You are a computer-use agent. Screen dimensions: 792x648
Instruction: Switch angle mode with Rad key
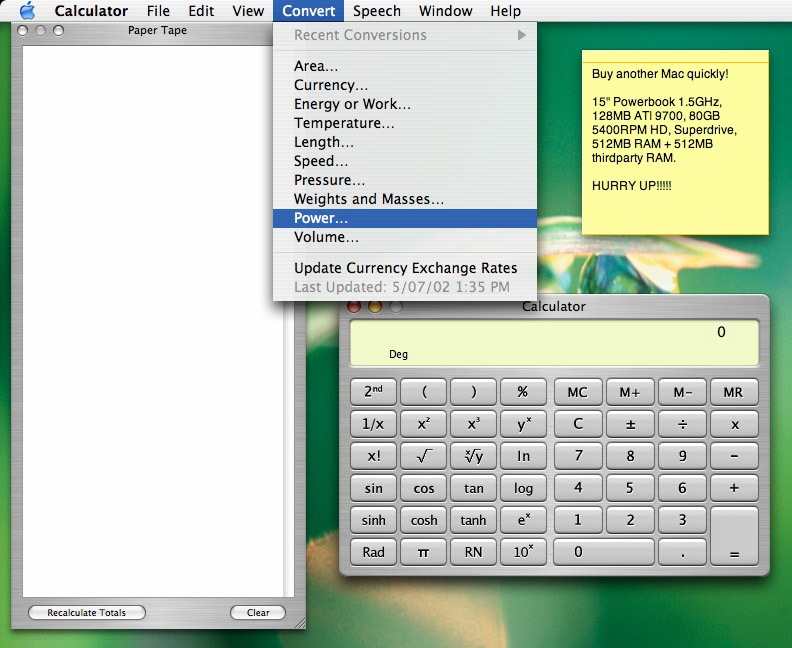tap(373, 552)
